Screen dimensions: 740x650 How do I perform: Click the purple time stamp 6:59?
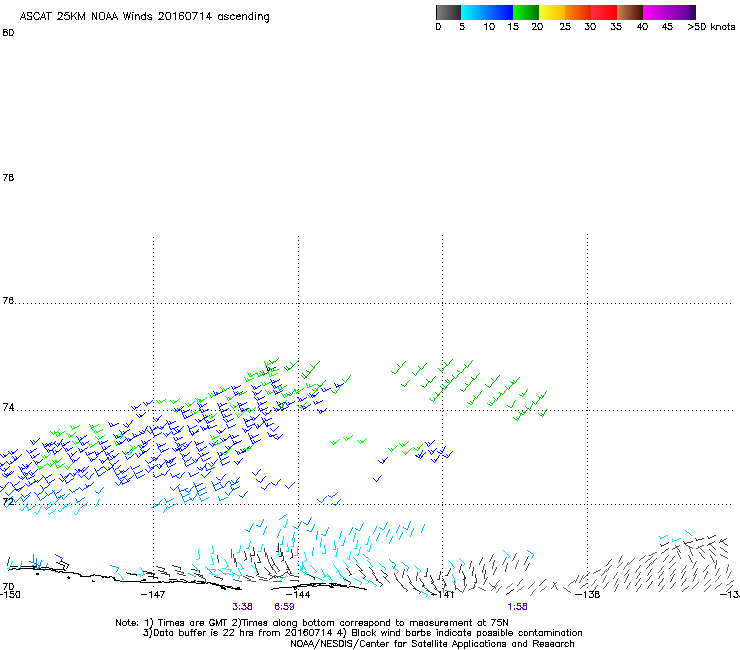pyautogui.click(x=284, y=607)
